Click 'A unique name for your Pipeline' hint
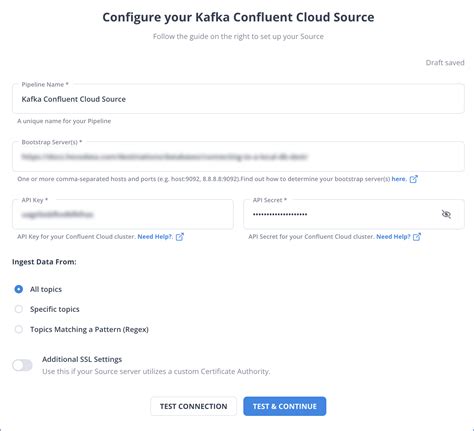 coord(64,121)
